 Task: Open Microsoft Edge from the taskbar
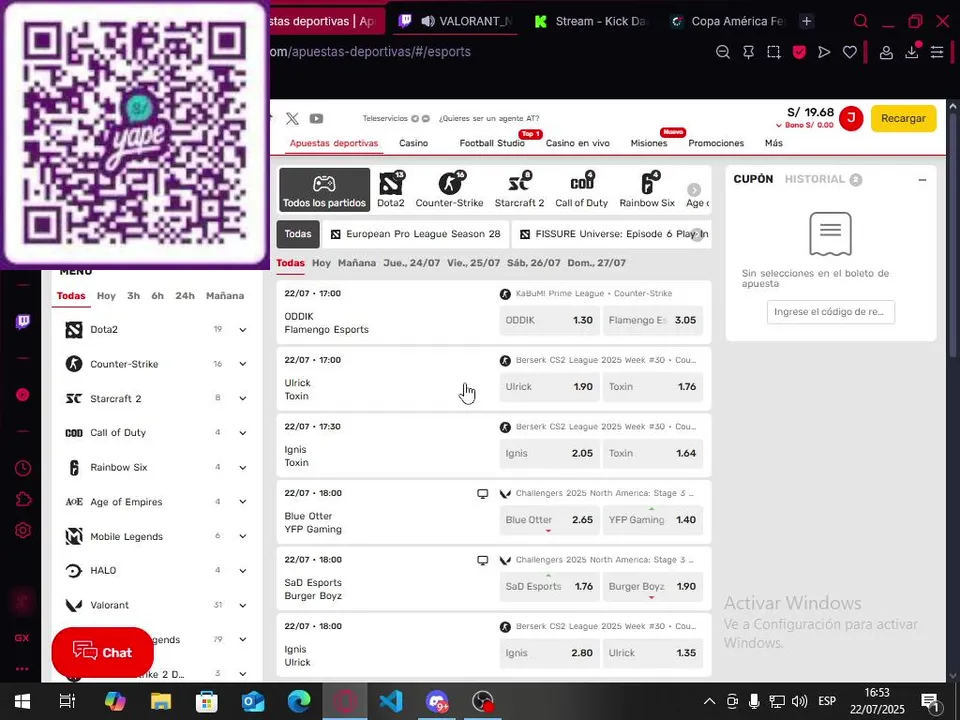pos(299,701)
